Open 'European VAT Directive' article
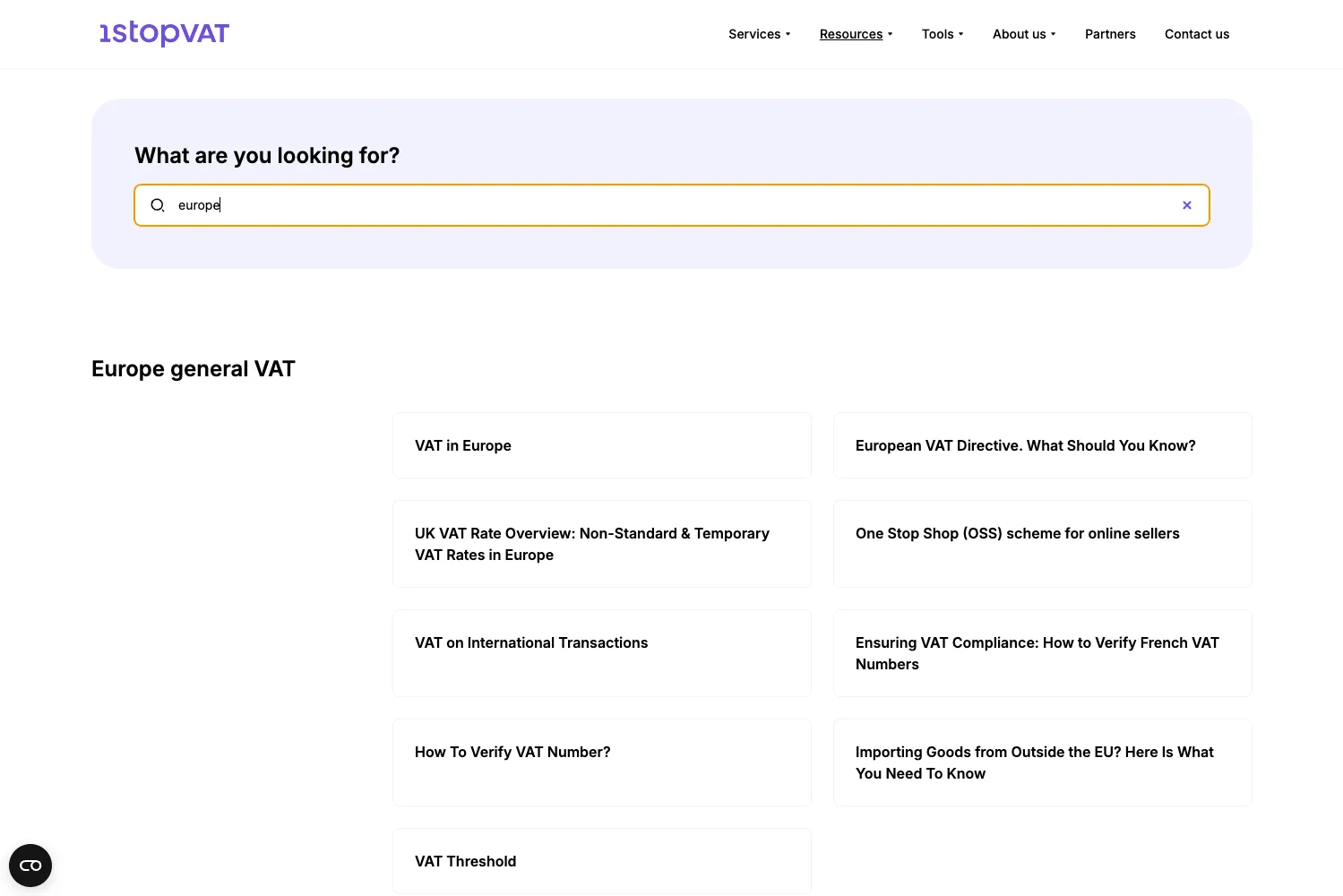The image size is (1343, 896). (x=1042, y=445)
